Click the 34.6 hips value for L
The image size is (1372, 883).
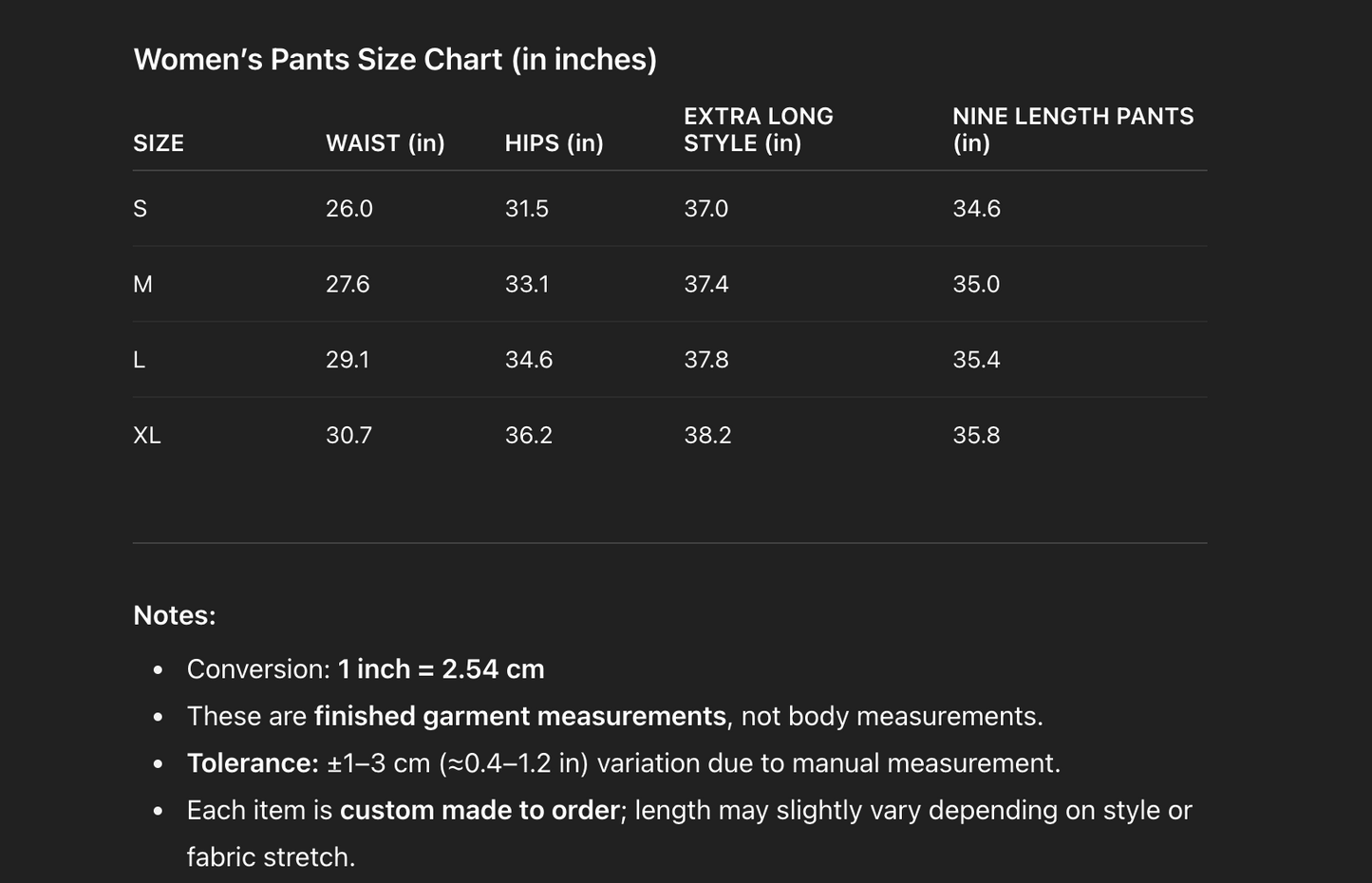(528, 360)
